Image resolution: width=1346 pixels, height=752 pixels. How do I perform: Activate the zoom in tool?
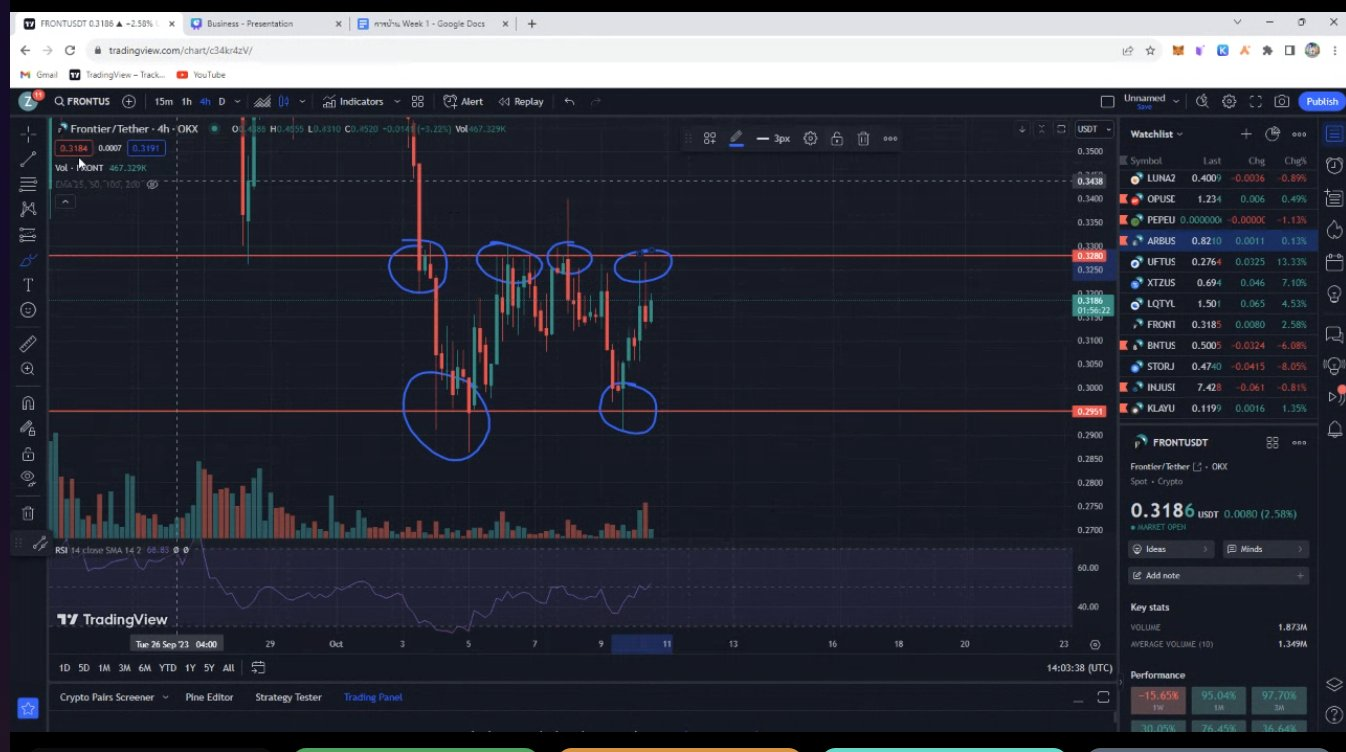pyautogui.click(x=28, y=369)
